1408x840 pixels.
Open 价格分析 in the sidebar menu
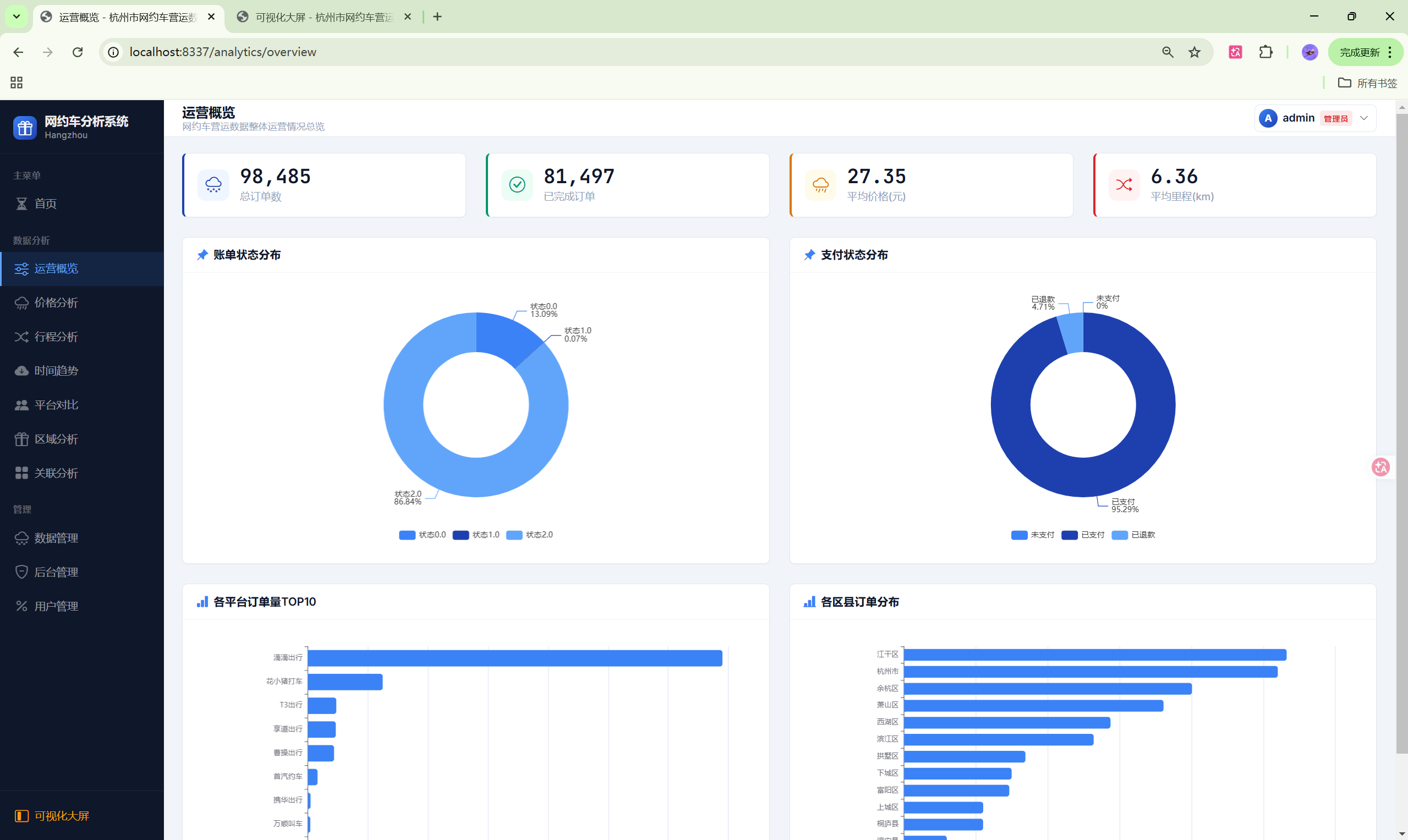click(x=56, y=303)
